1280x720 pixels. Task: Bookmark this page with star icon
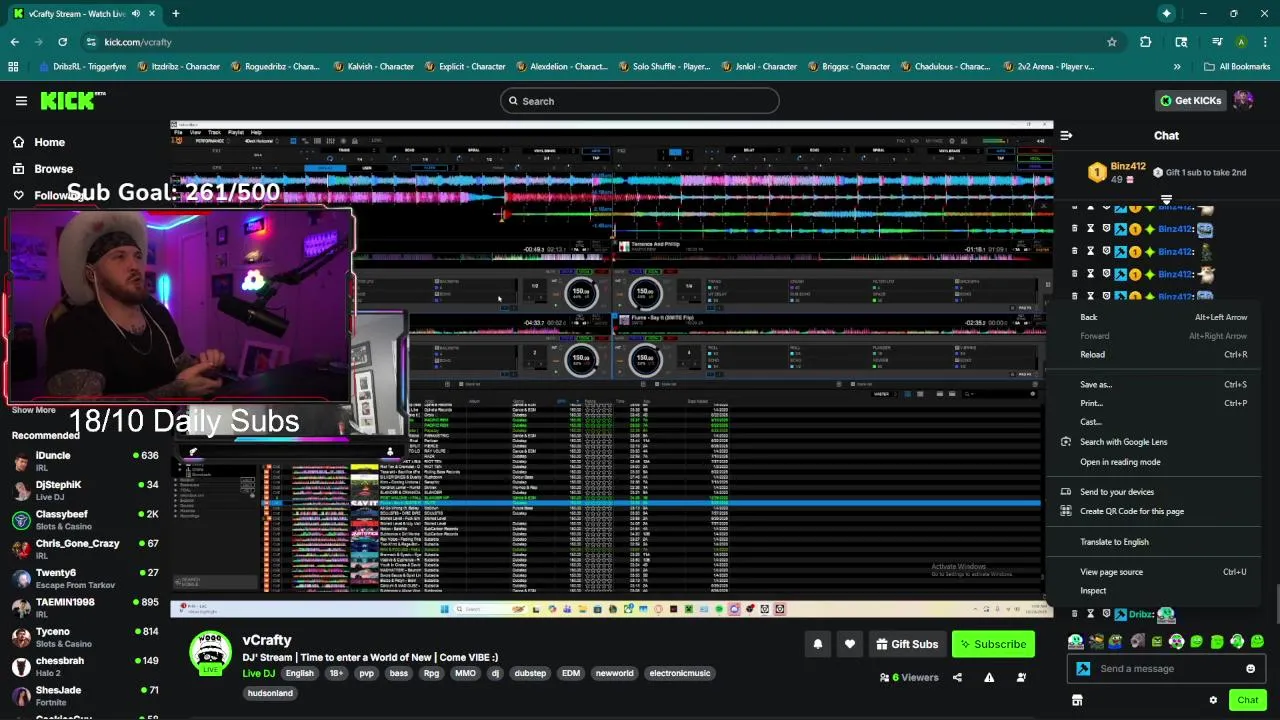pyautogui.click(x=1111, y=42)
